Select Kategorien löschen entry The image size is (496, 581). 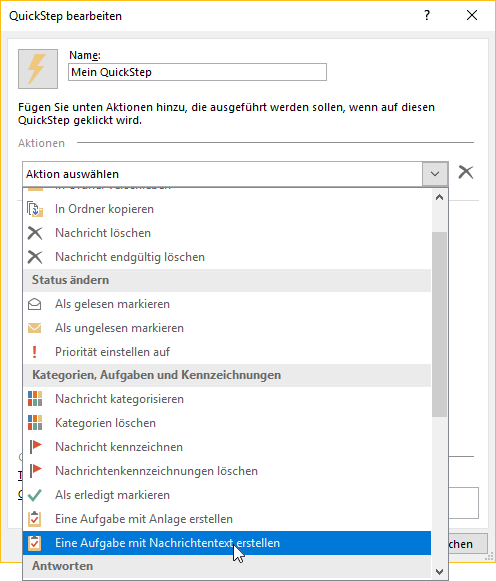click(x=227, y=423)
